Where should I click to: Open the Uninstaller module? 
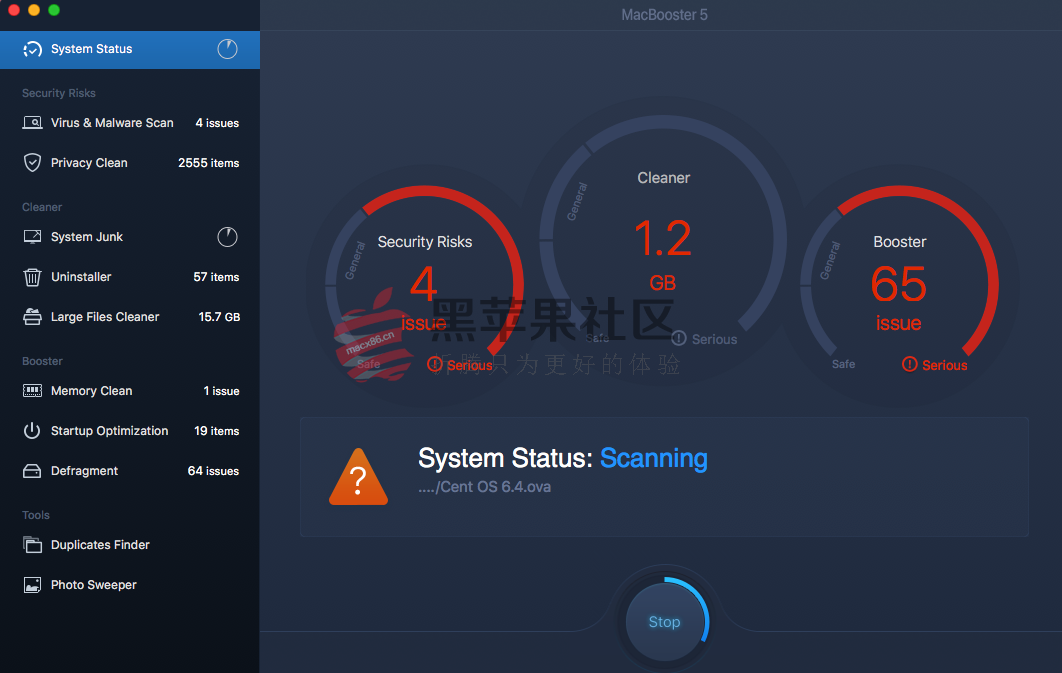click(x=130, y=277)
